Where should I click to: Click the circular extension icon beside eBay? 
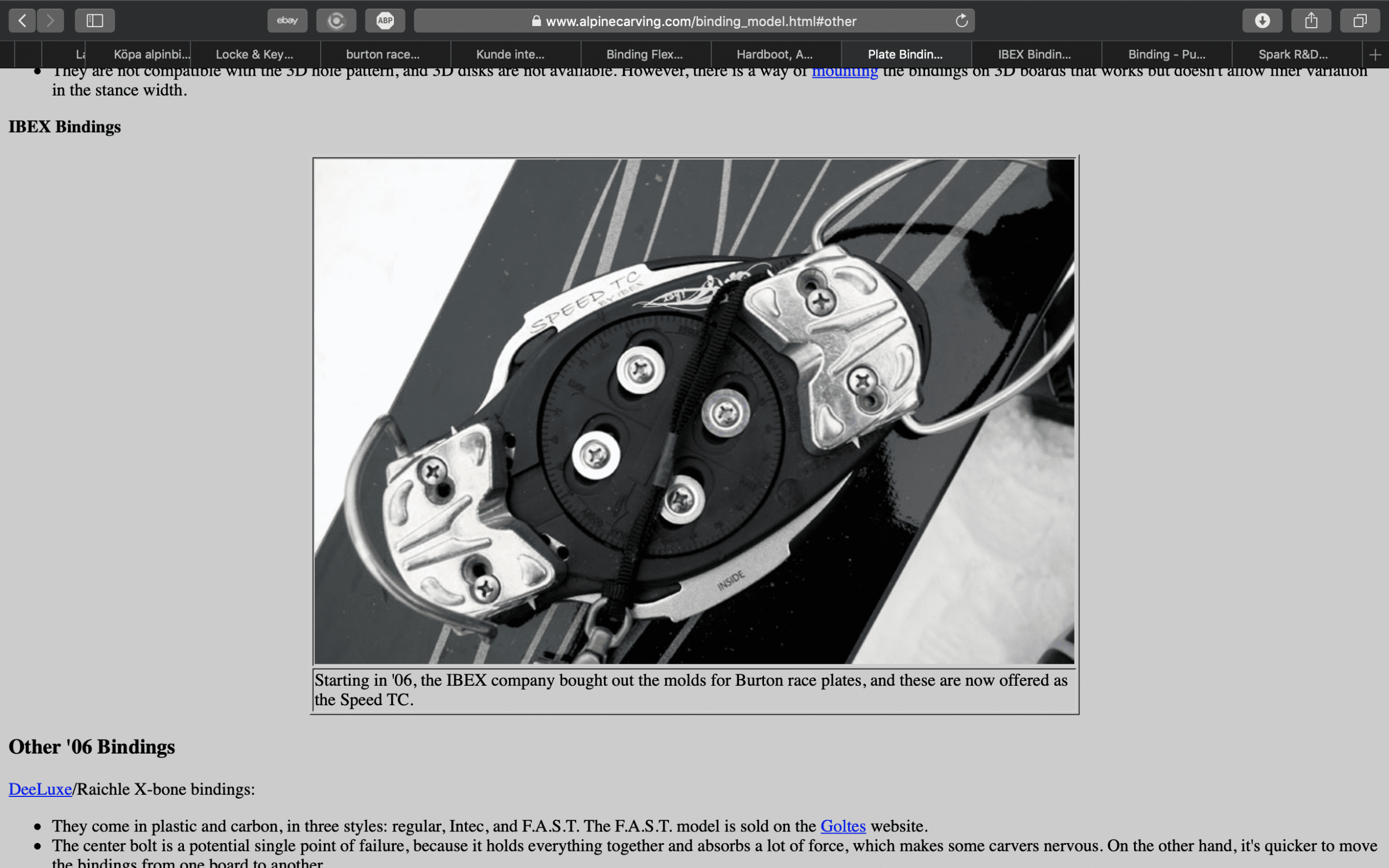336,21
